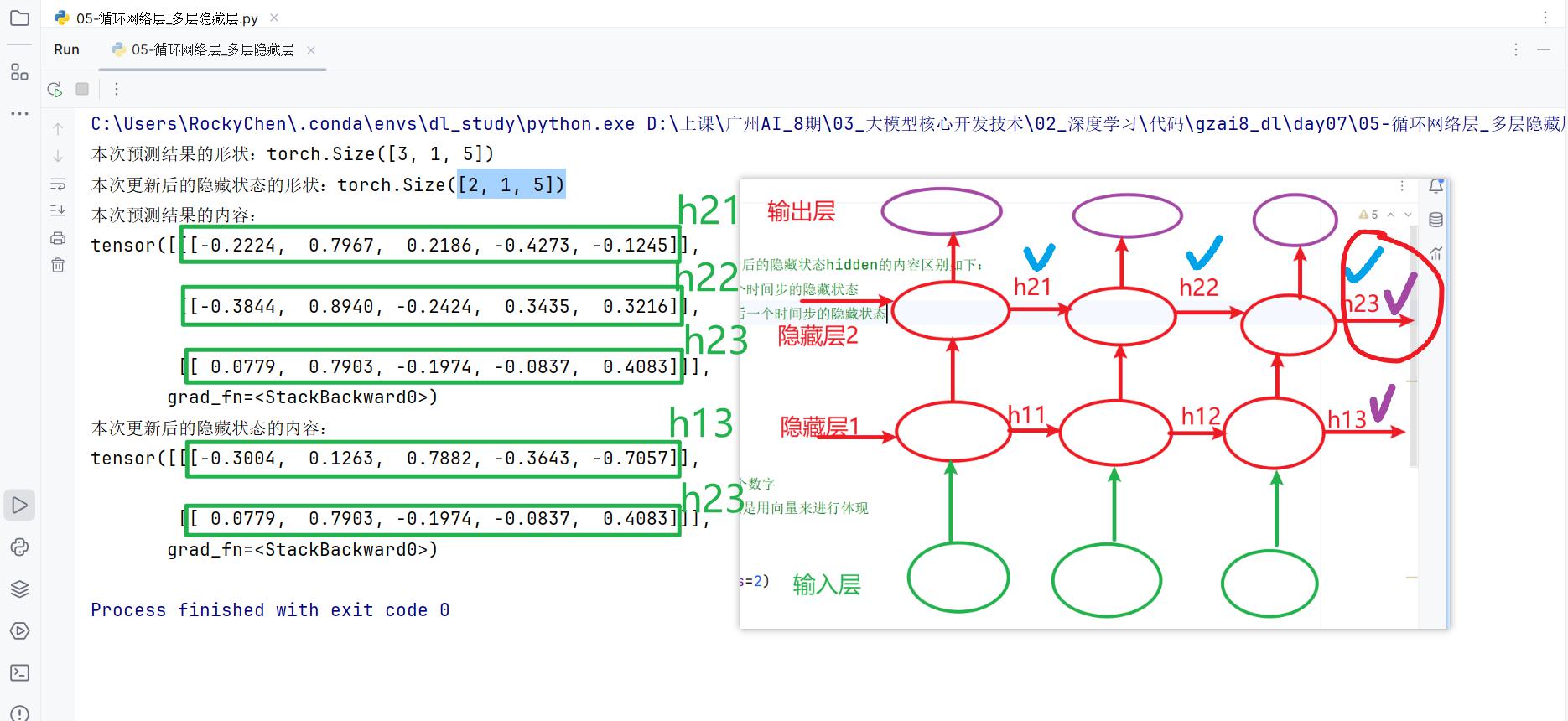This screenshot has height=721, width=1568.
Task: Open the notifications bell in embedded image
Action: pos(1436,186)
